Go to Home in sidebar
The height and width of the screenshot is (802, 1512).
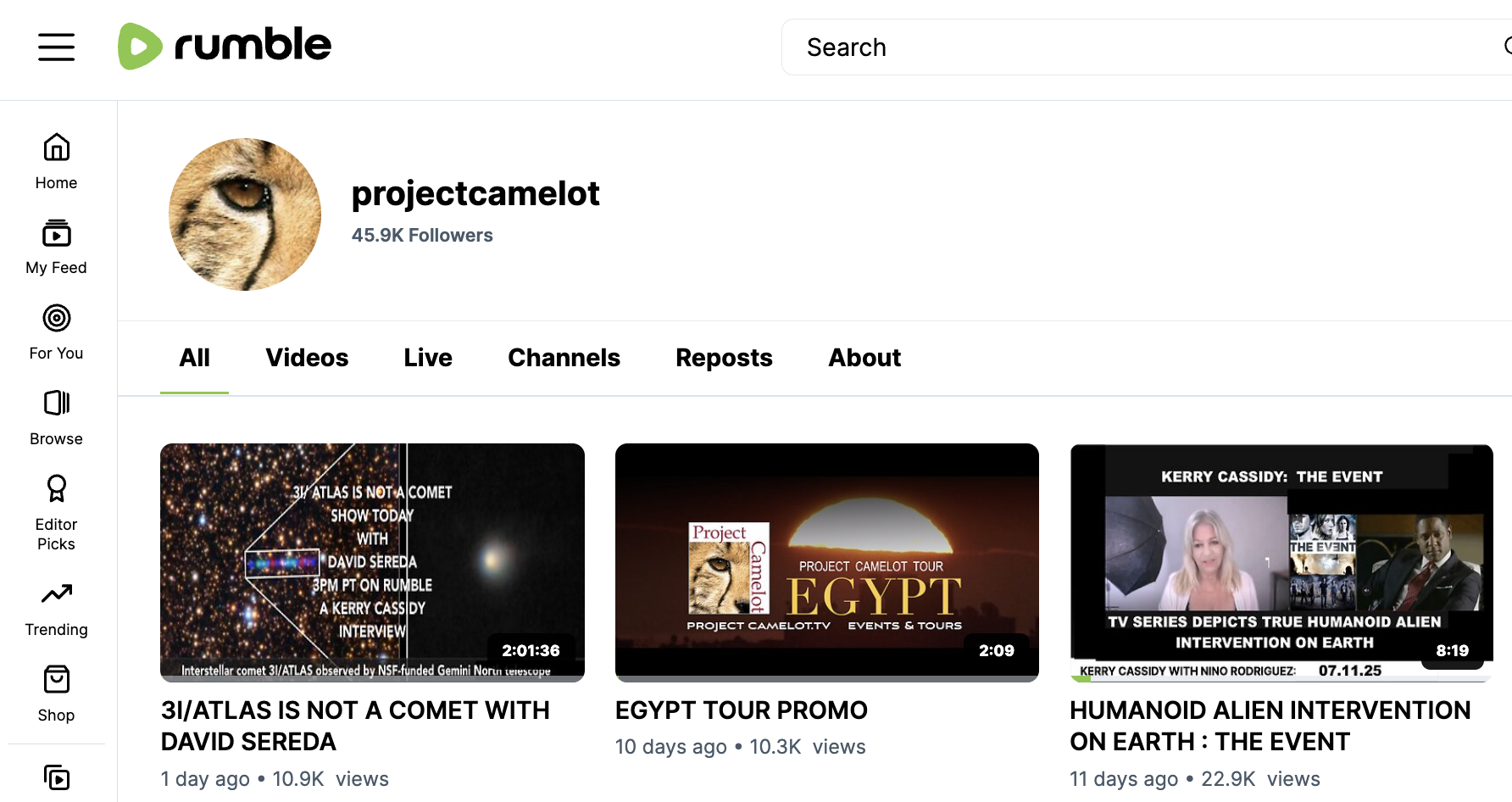click(x=56, y=161)
